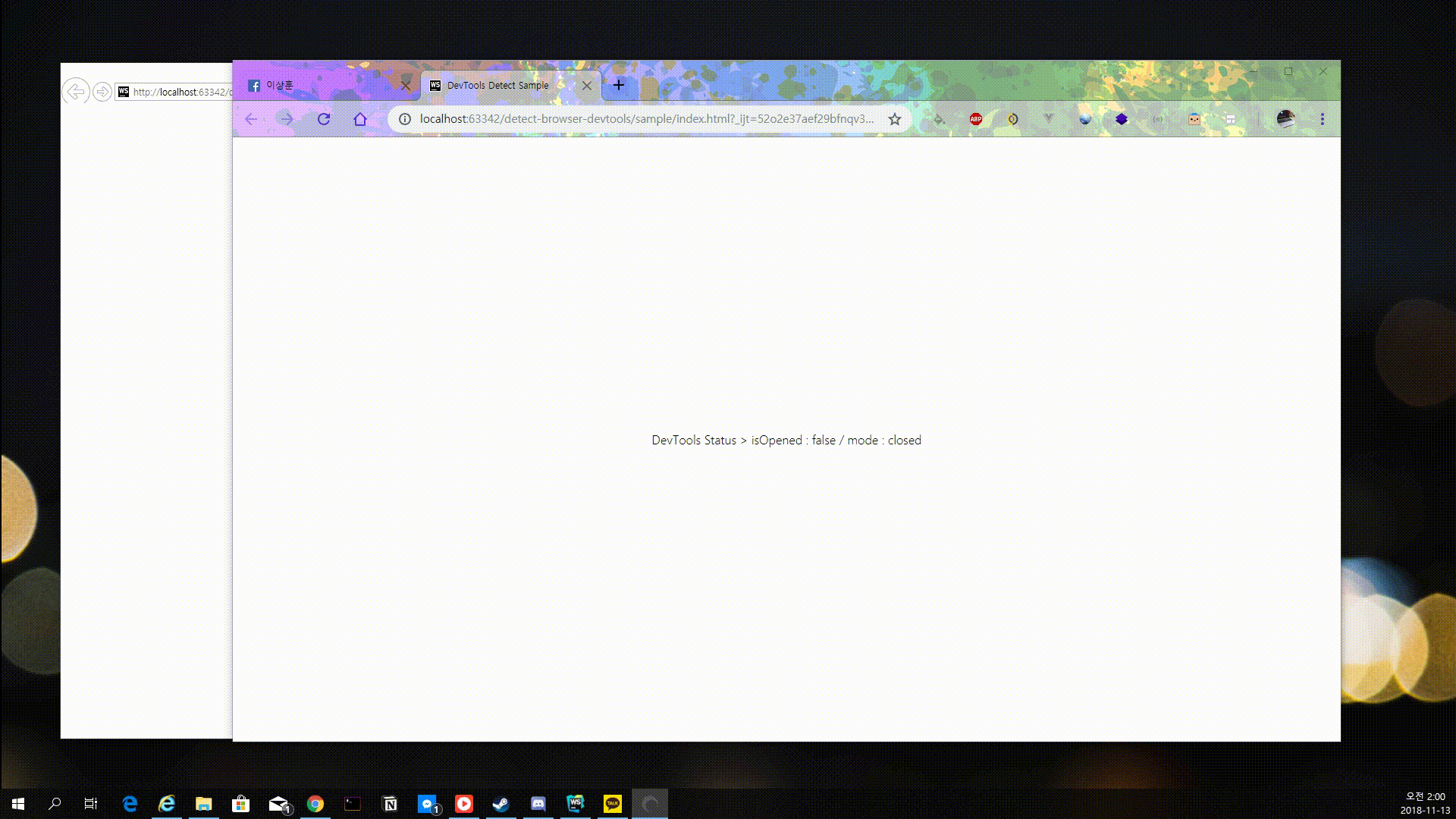The width and height of the screenshot is (1456, 819).
Task: Open WebStorm from the taskbar
Action: (576, 804)
